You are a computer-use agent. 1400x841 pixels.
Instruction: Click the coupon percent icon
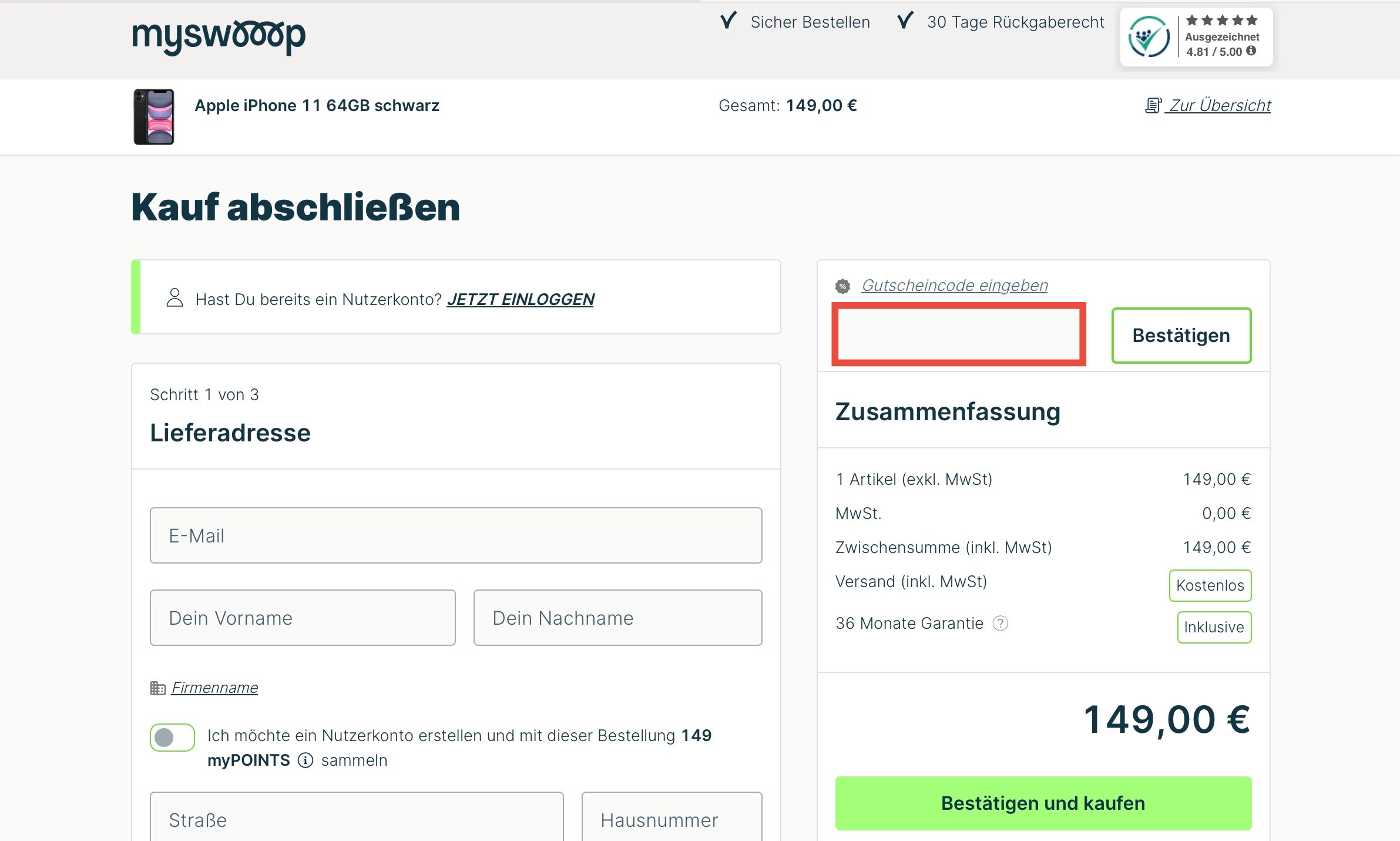(x=842, y=287)
